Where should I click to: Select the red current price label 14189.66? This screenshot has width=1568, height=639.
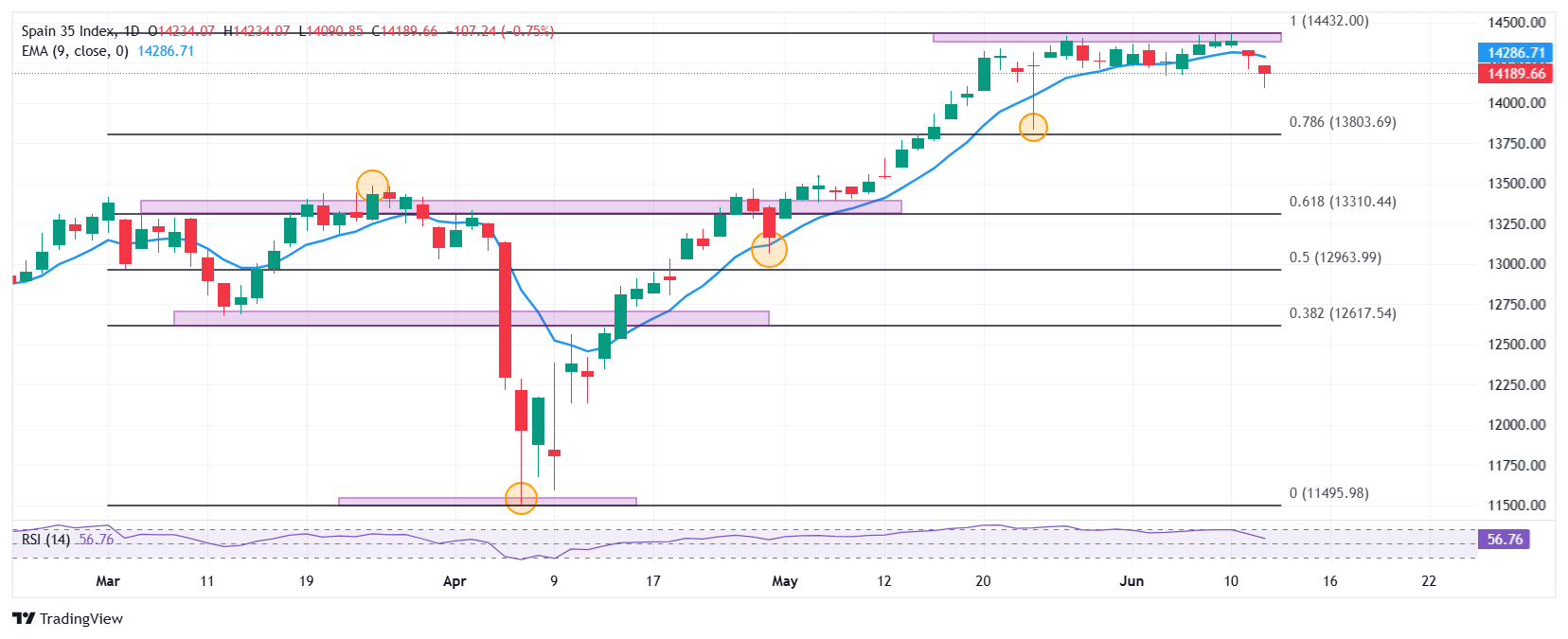coord(1515,73)
